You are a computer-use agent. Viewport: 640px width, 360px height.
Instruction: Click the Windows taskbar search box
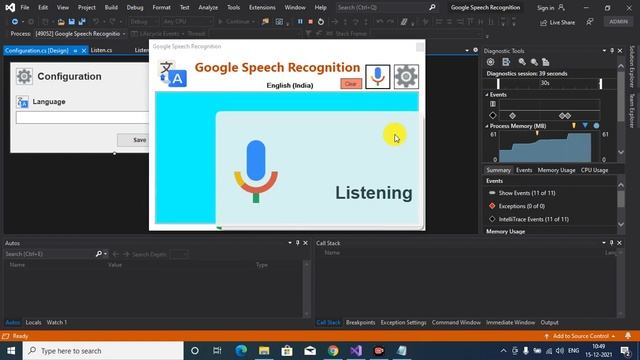103,351
